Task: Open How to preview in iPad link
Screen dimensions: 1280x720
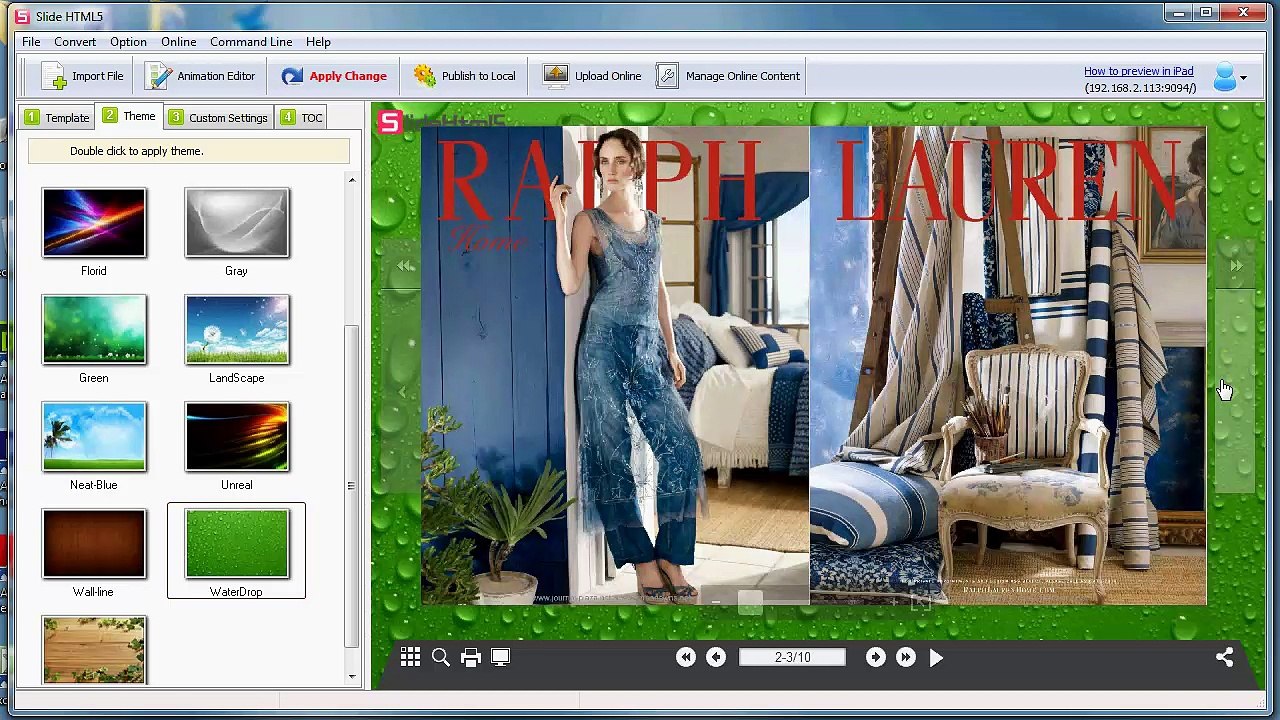Action: (1139, 71)
